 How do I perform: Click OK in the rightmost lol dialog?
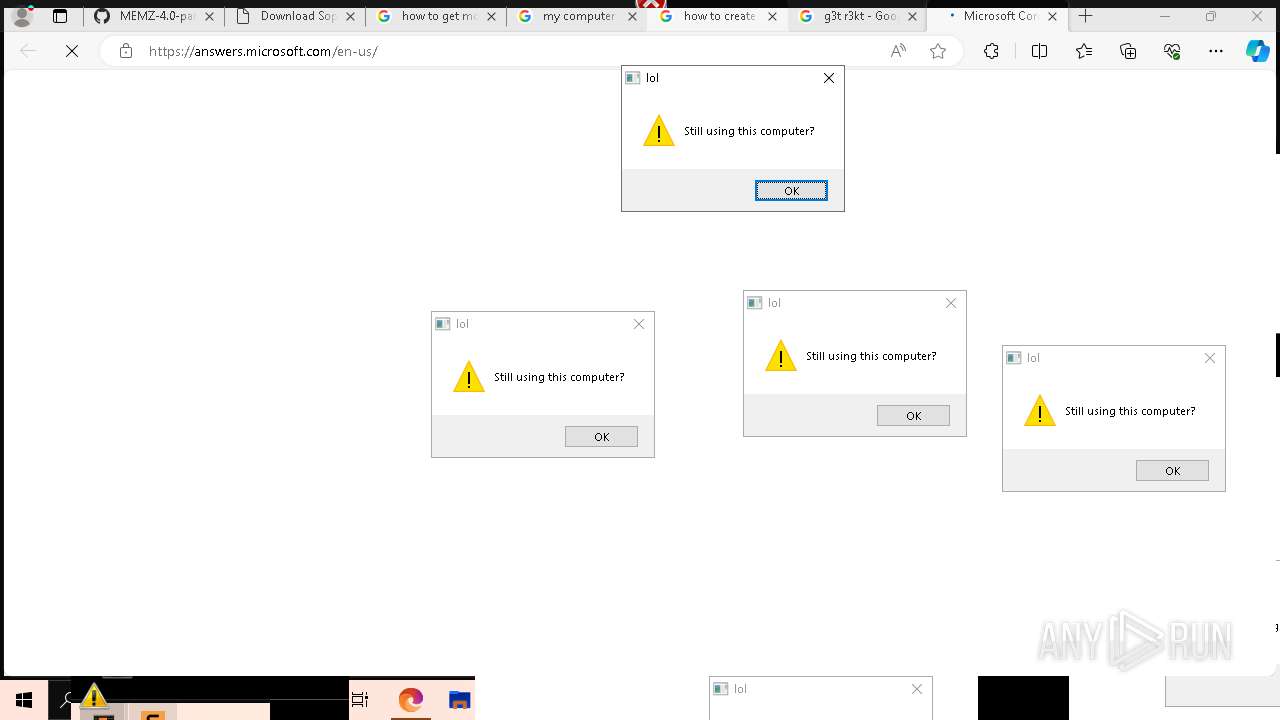point(1172,471)
